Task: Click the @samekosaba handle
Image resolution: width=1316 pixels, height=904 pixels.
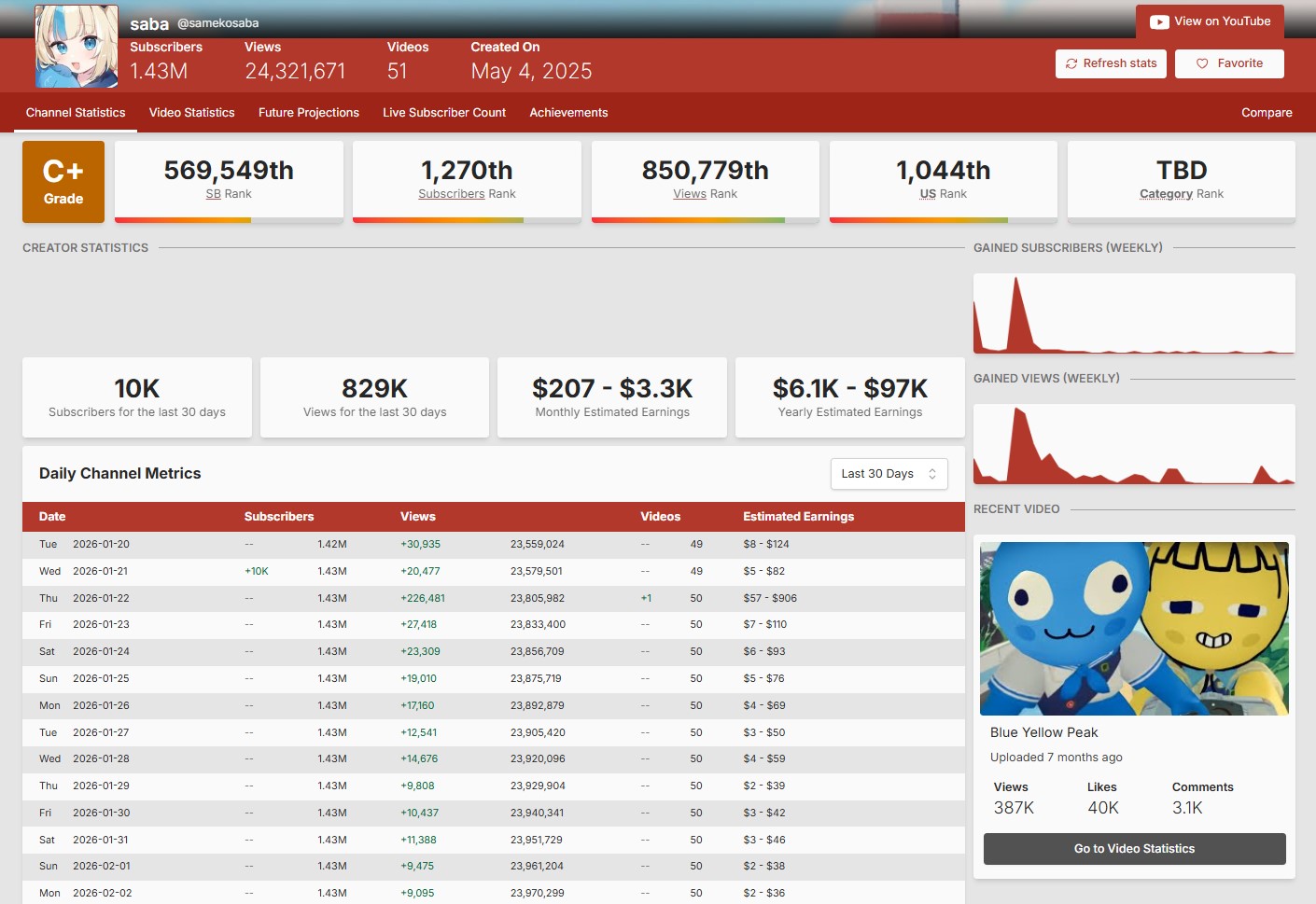Action: 218,23
